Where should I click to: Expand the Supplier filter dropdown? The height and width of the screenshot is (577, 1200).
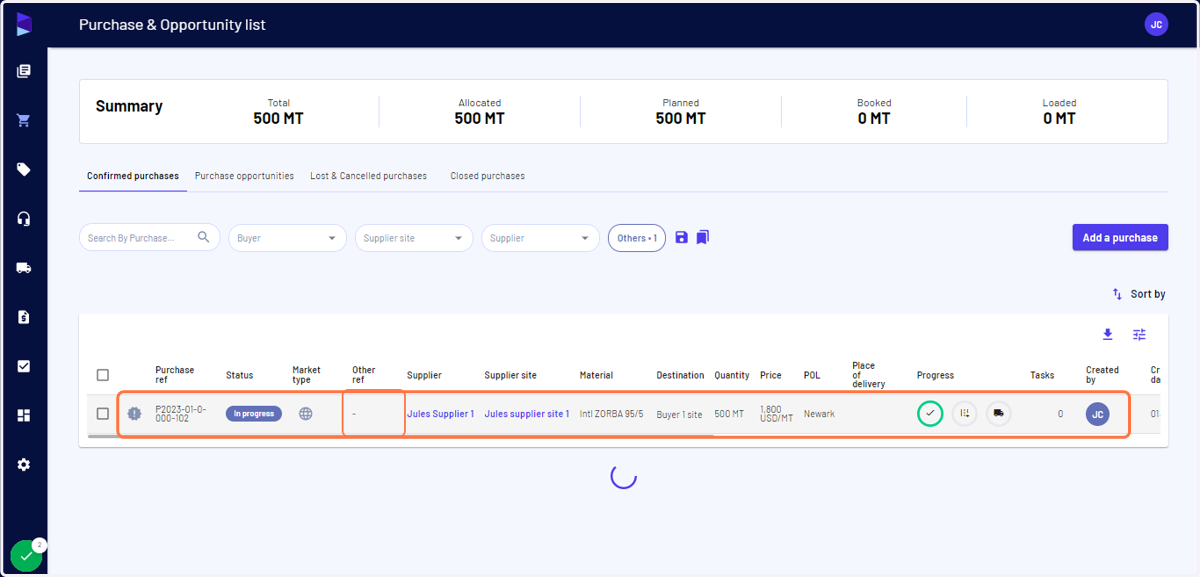[540, 238]
